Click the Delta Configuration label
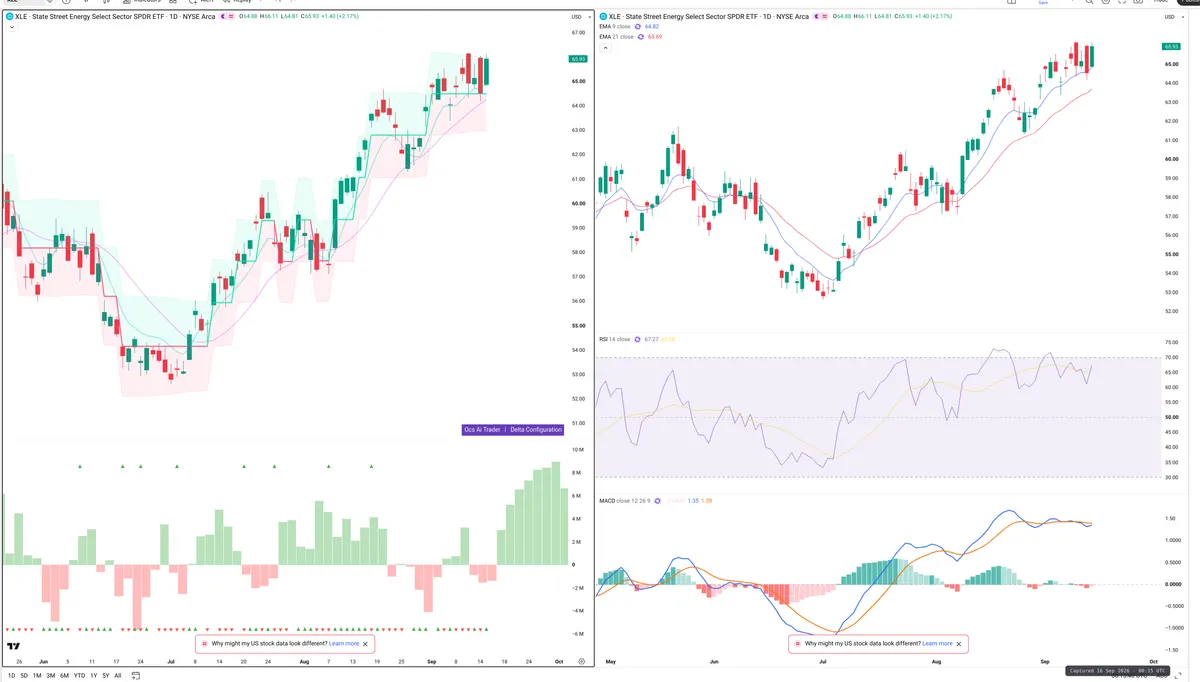The image size is (1200, 682). click(x=536, y=429)
